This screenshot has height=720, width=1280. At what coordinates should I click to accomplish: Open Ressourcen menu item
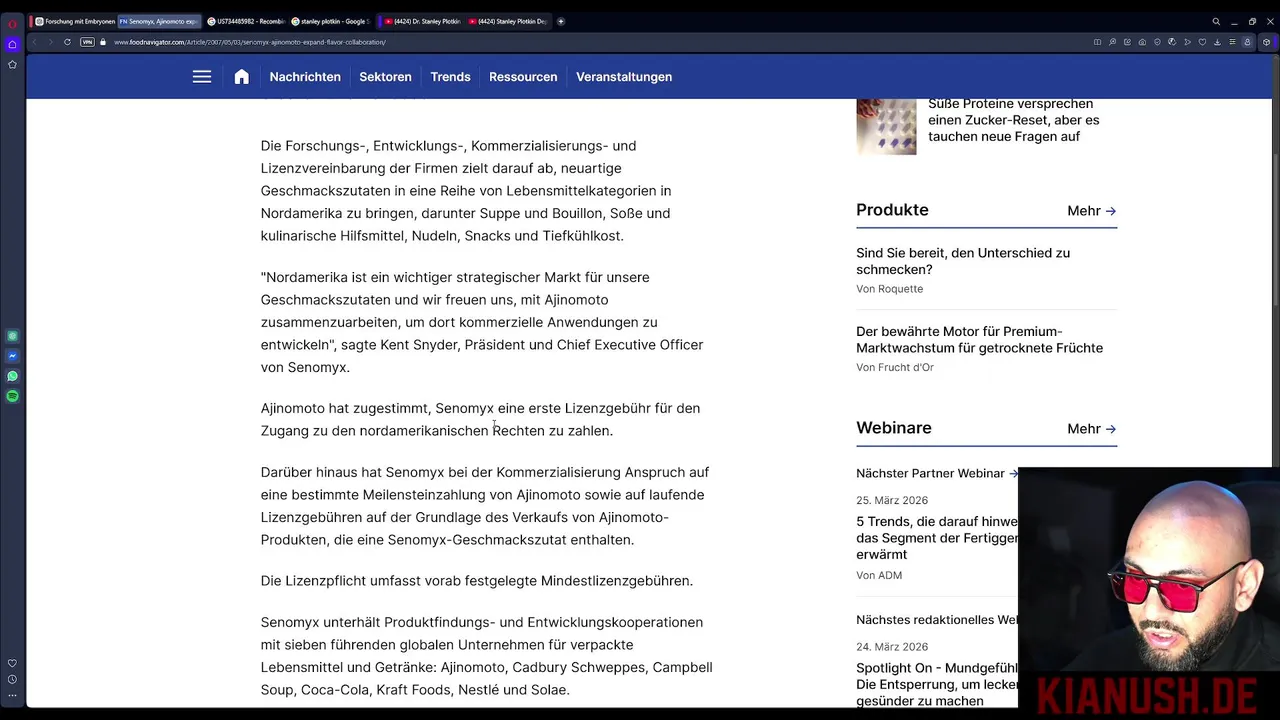pos(523,77)
